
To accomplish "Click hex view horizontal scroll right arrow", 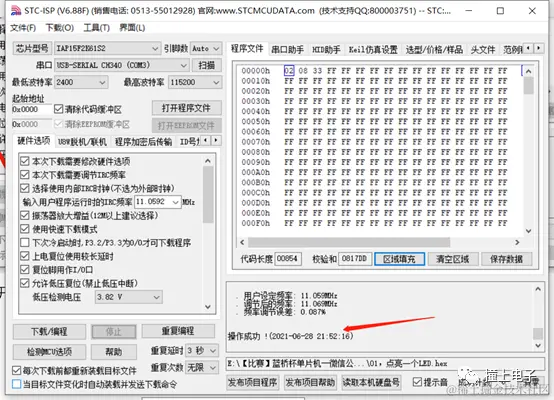I will (517, 242).
